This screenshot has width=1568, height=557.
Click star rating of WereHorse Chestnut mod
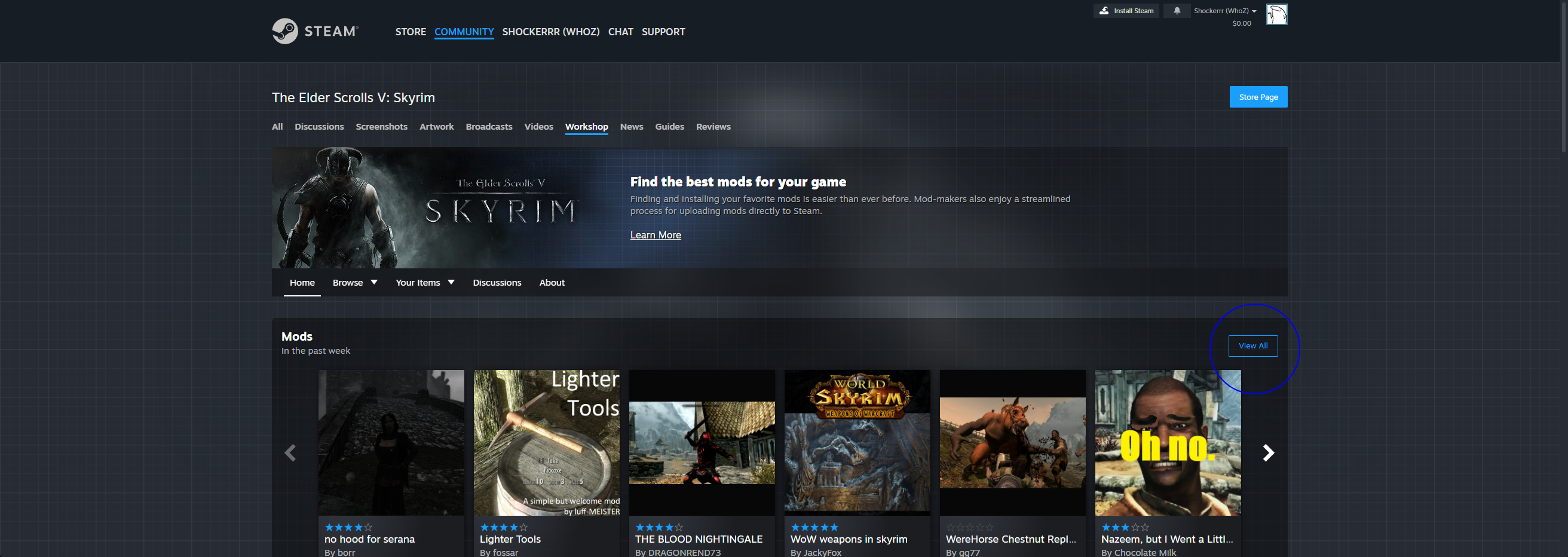tap(970, 527)
